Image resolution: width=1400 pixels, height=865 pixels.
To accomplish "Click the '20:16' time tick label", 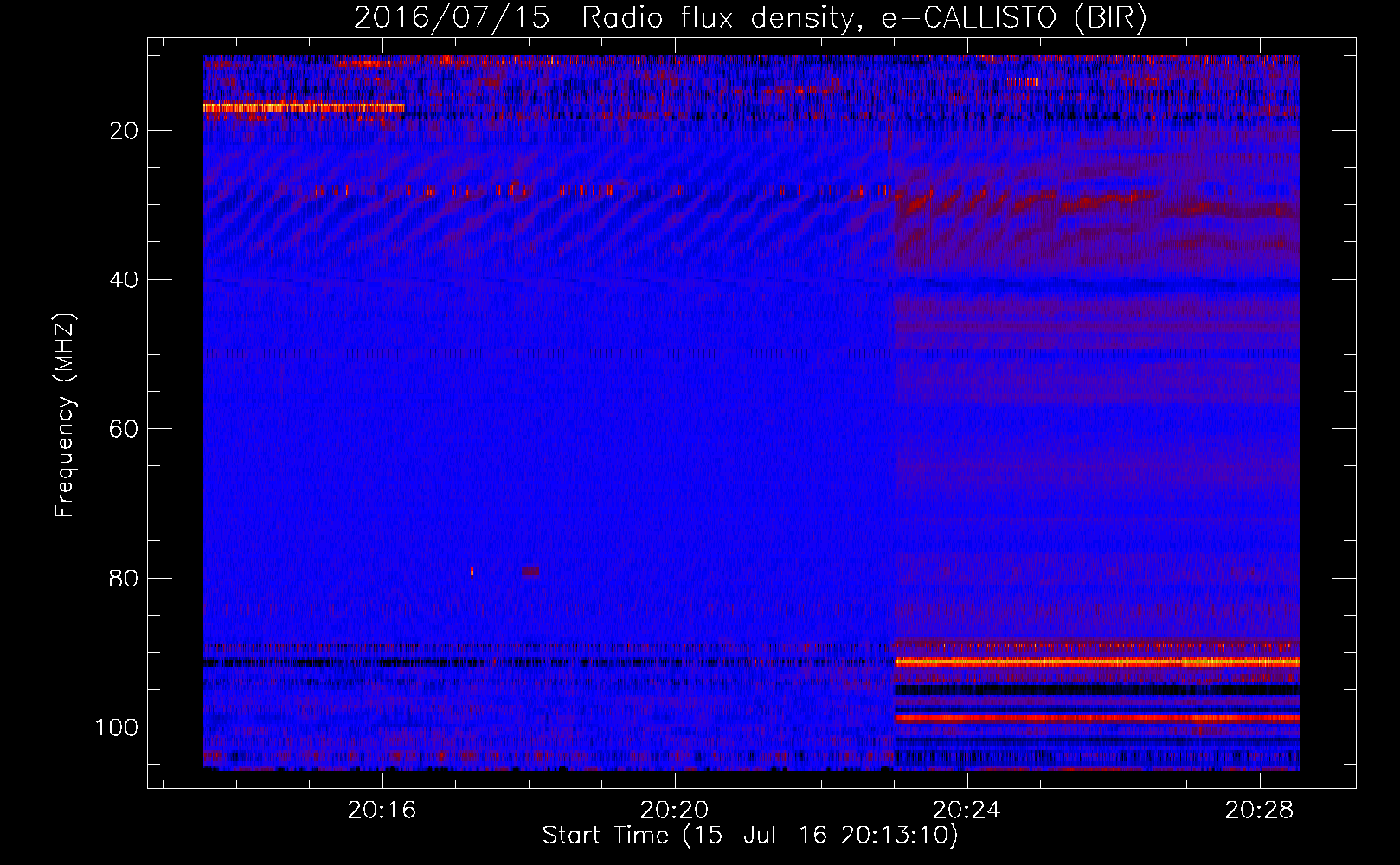I will [382, 811].
